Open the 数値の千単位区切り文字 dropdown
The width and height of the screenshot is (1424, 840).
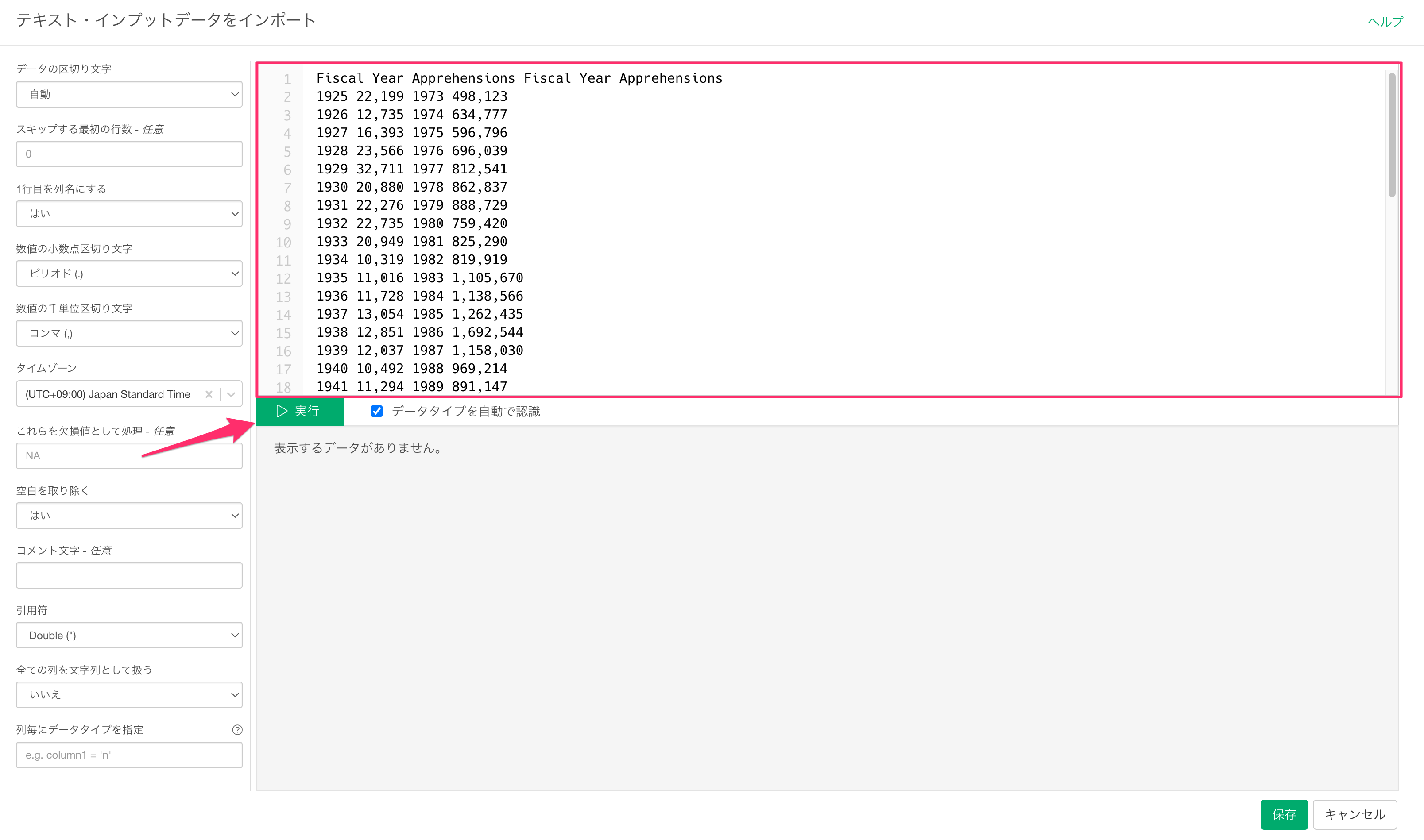tap(129, 333)
